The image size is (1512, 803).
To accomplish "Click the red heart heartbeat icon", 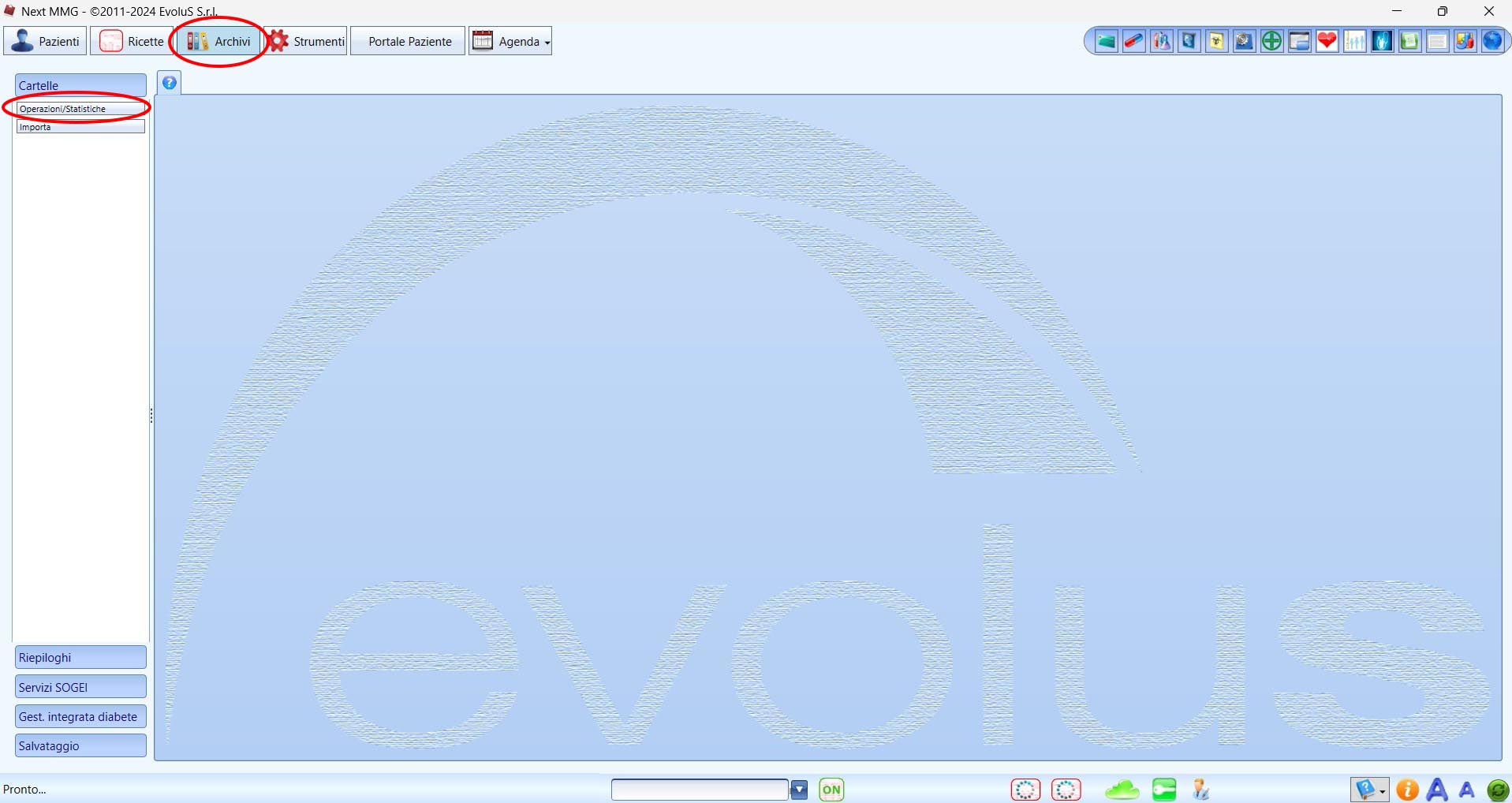I will pyautogui.click(x=1327, y=41).
